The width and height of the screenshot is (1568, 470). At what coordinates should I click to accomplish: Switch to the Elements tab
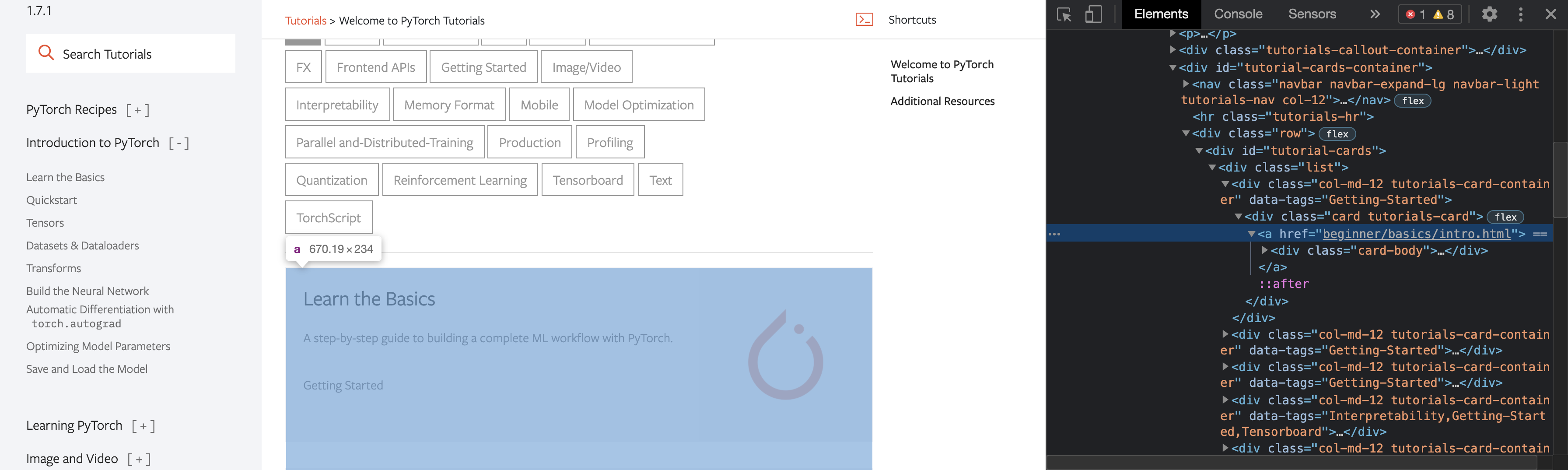(x=1161, y=14)
